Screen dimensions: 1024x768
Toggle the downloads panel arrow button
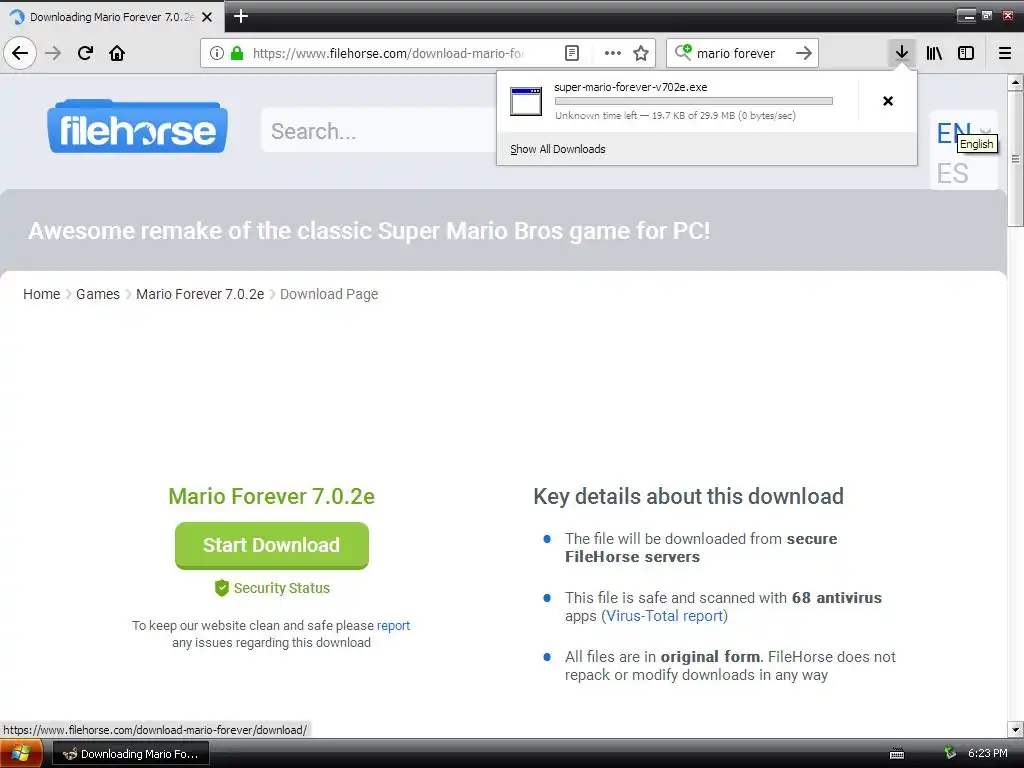902,53
